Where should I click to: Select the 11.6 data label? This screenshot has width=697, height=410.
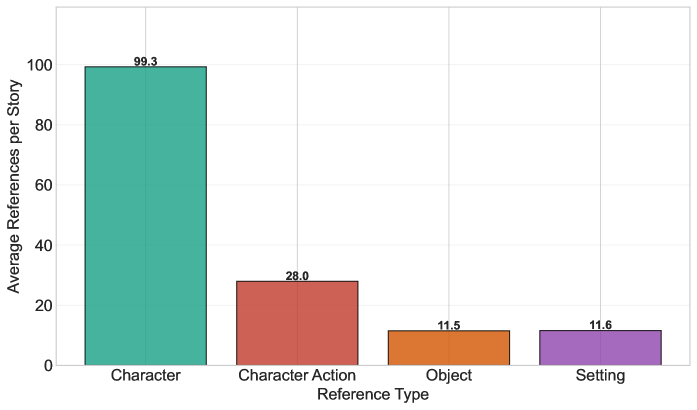(x=600, y=326)
